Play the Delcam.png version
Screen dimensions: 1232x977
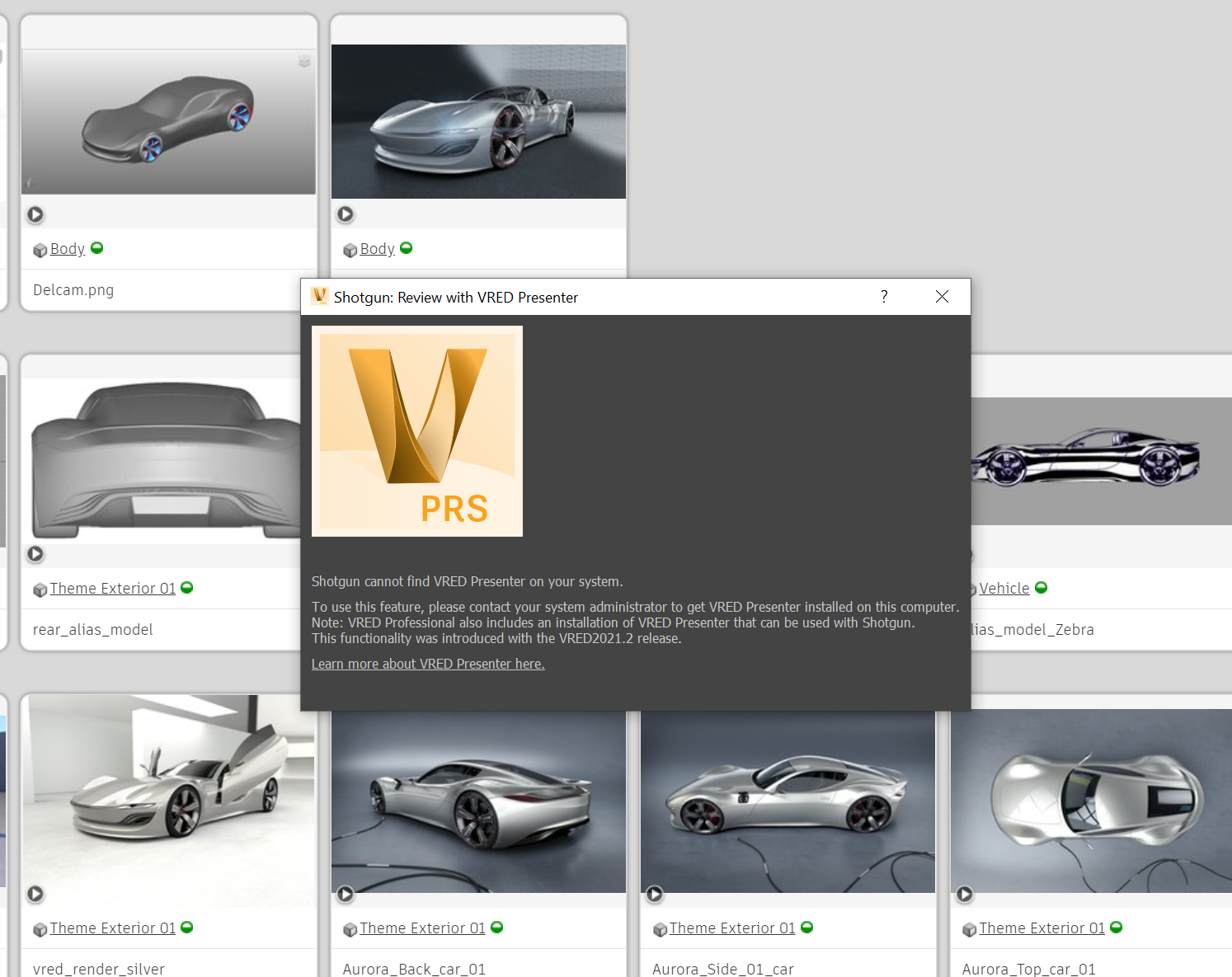click(35, 214)
